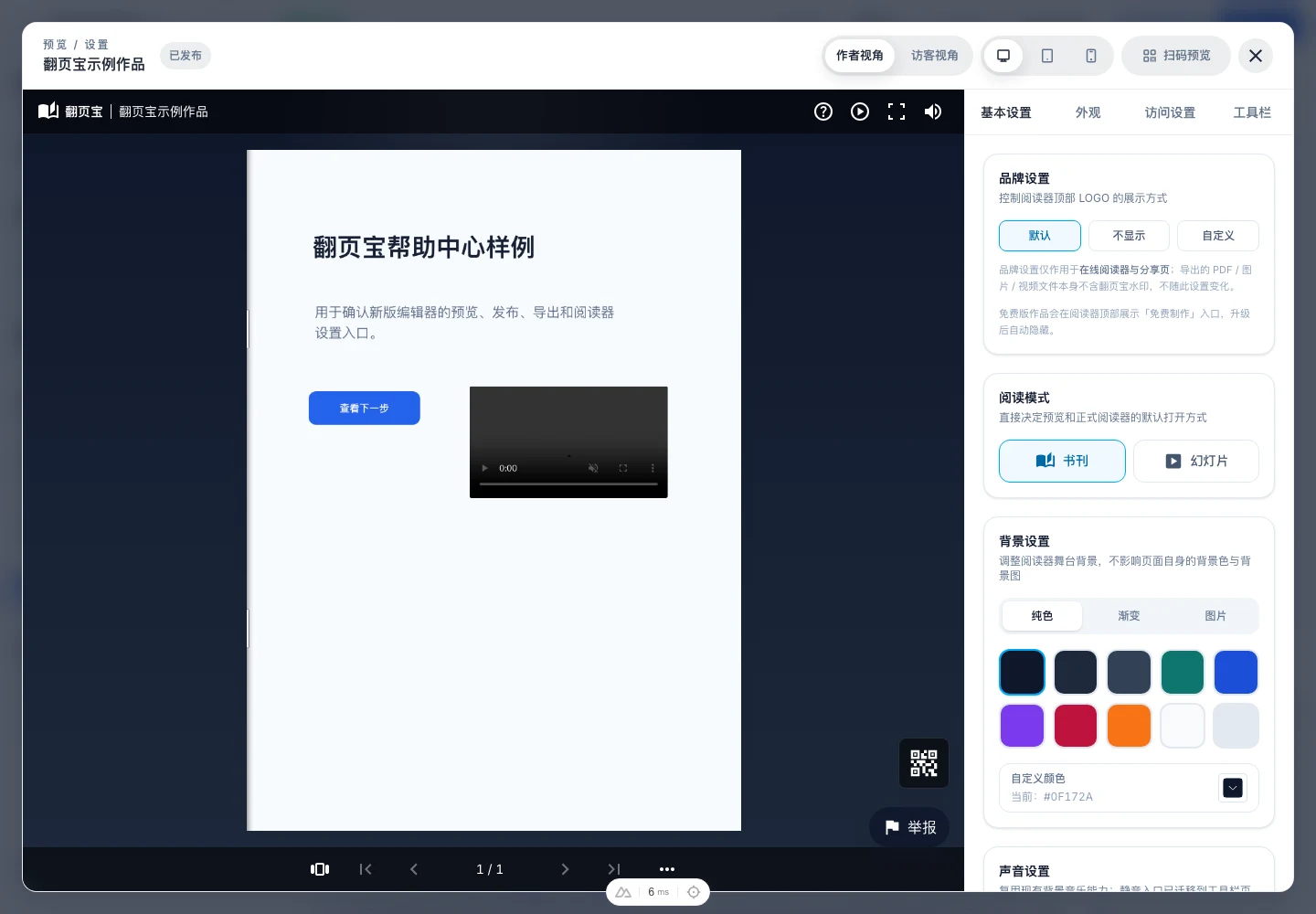Screen dimensions: 1316x914
Task: Click the 查看下一步 button on page
Action: point(365,409)
